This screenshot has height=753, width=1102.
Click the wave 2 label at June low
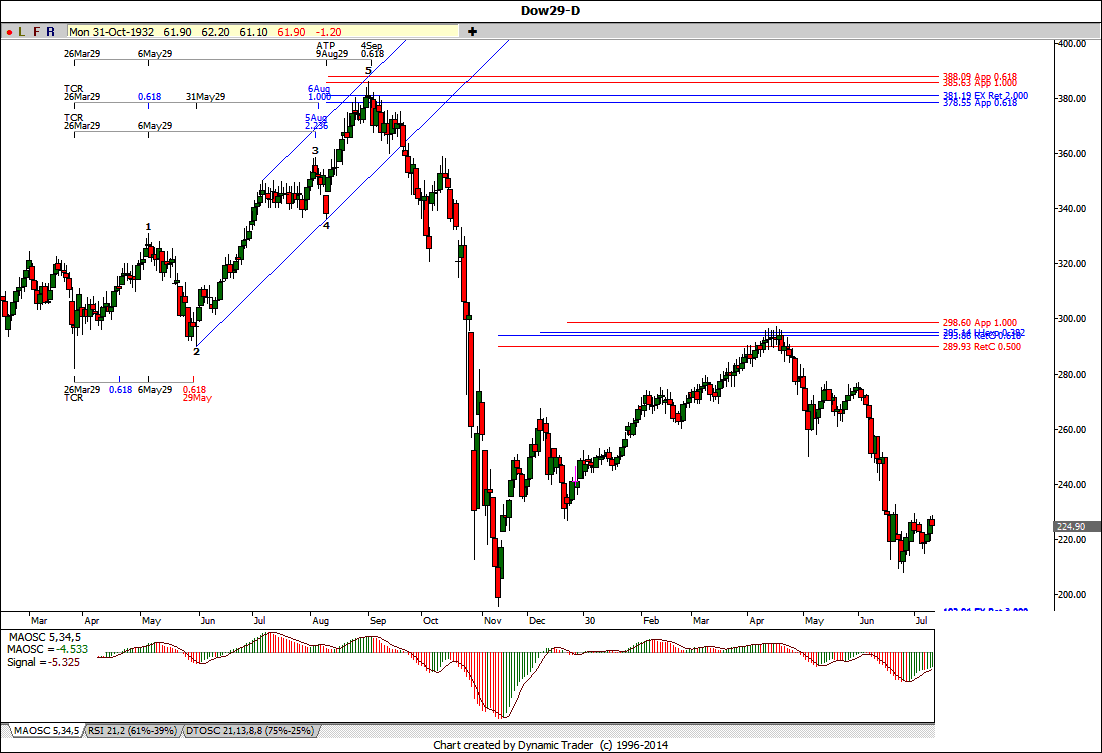tap(196, 352)
